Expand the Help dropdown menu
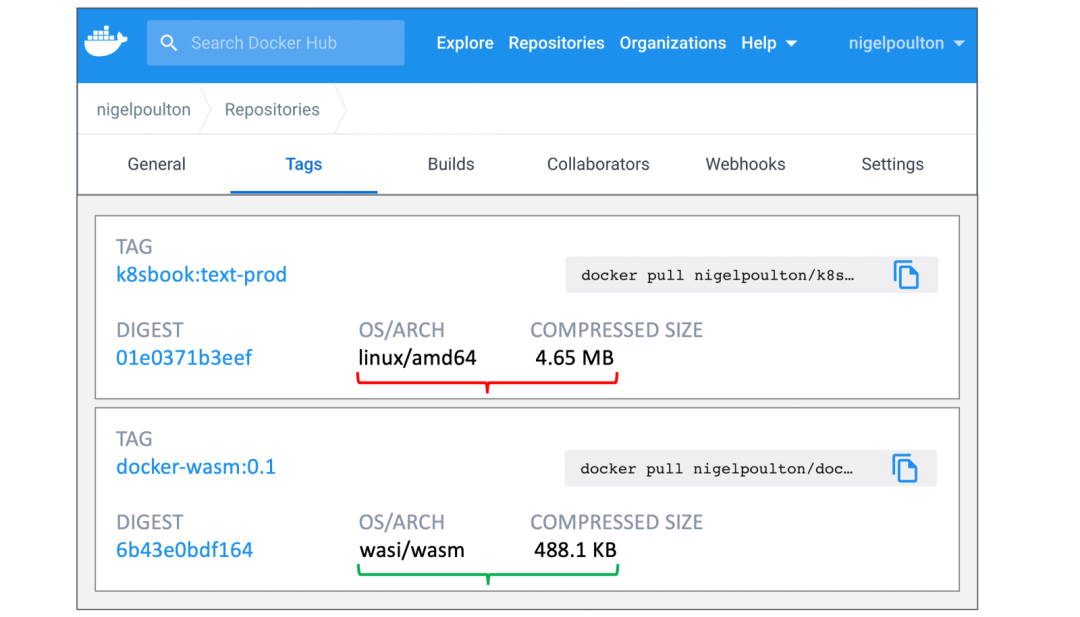This screenshot has height=617, width=1080. click(769, 43)
